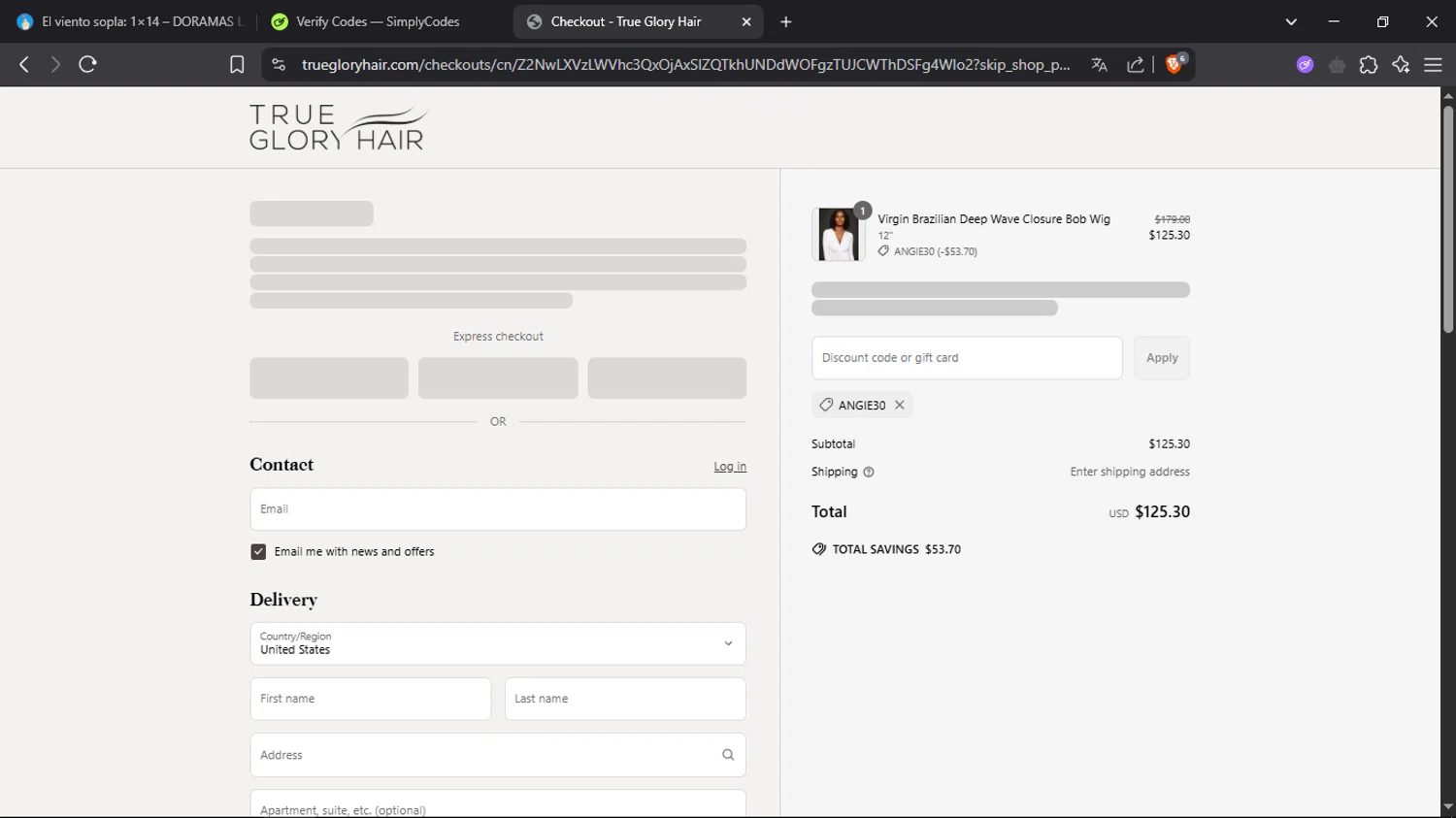Click the faded jar extension icon

point(1337,64)
